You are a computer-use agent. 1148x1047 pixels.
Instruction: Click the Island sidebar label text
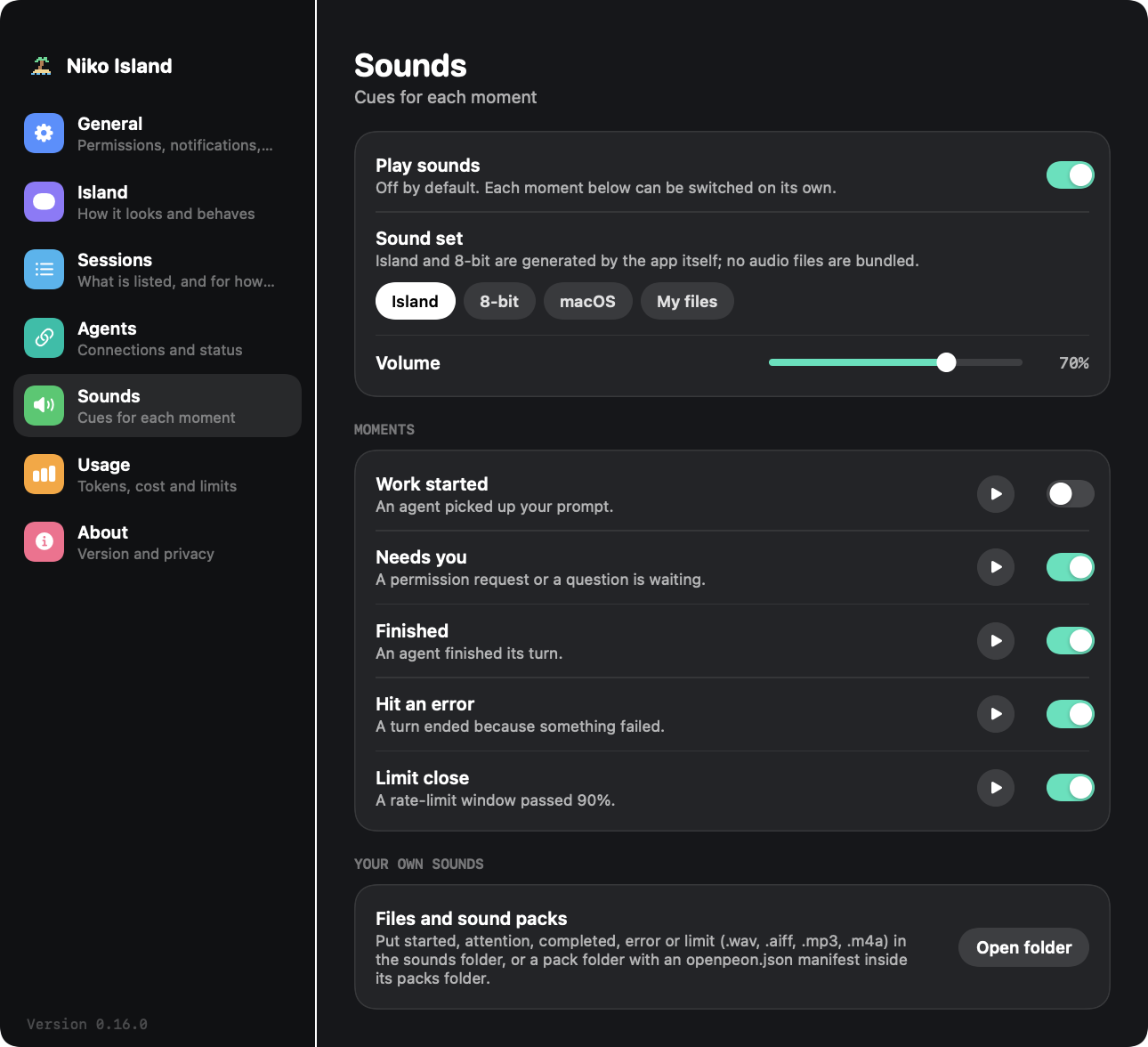102,192
